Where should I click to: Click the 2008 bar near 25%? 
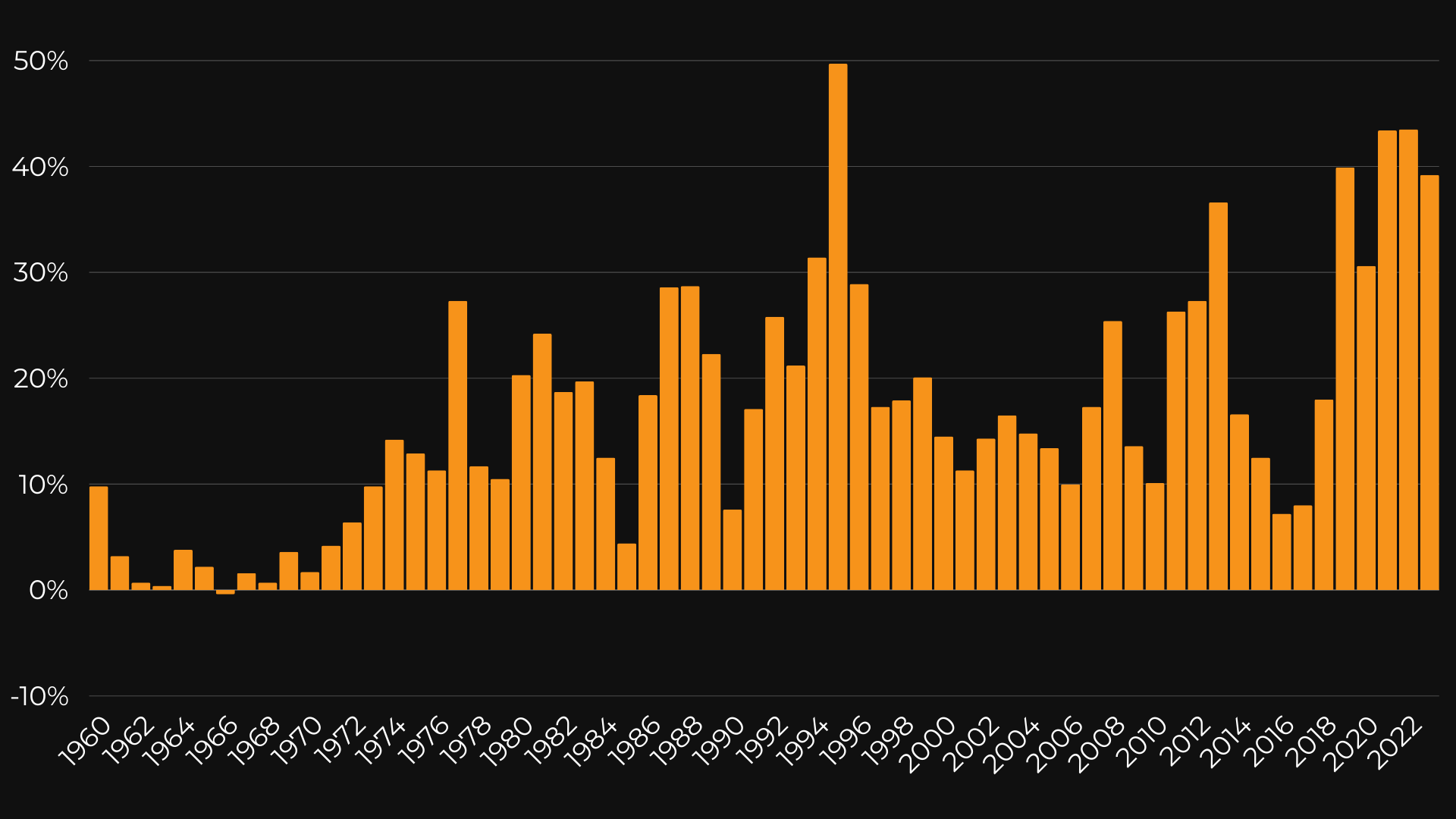(x=1112, y=455)
